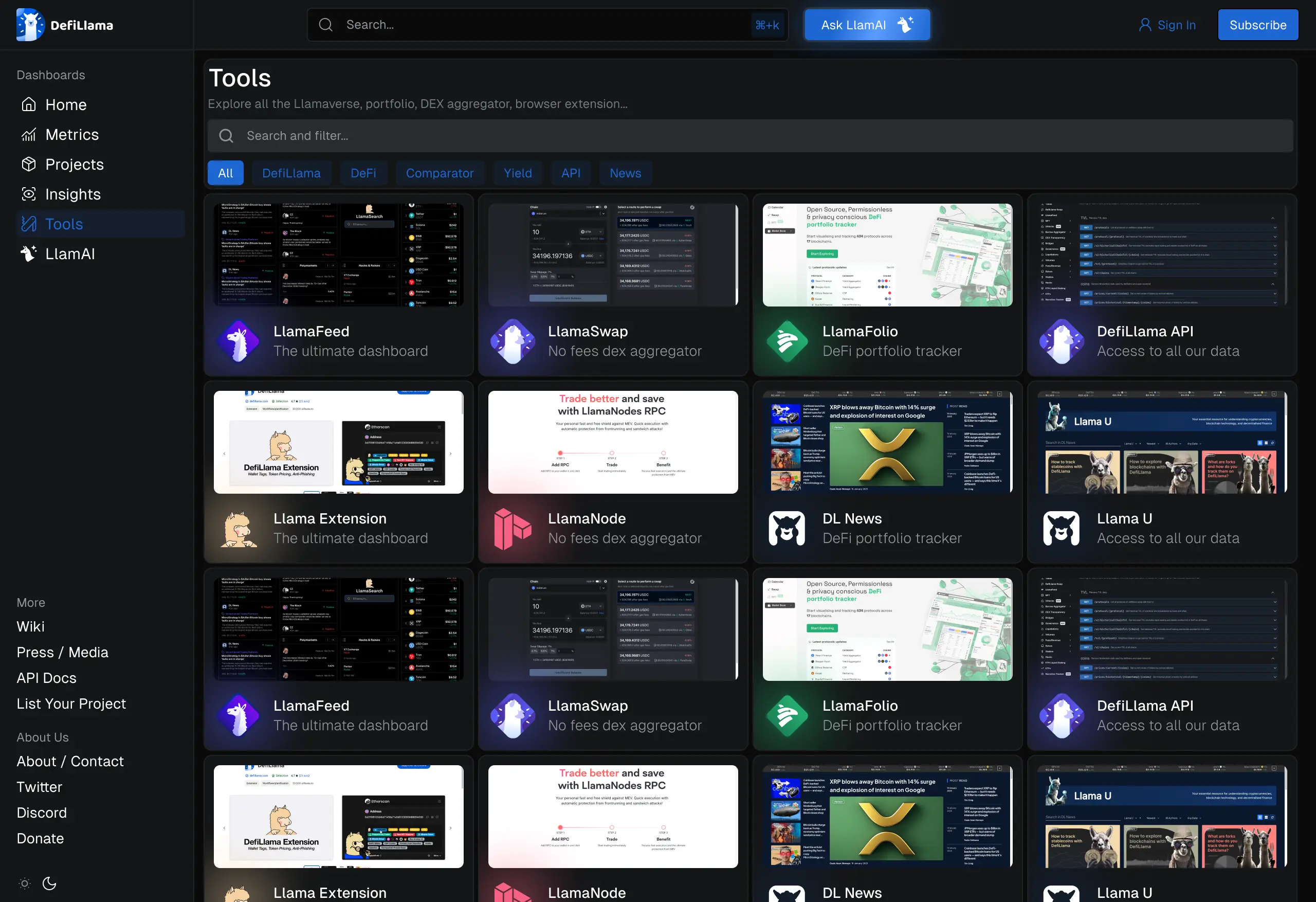Click the Home house icon in sidebar
This screenshot has width=1316, height=902.
point(29,104)
